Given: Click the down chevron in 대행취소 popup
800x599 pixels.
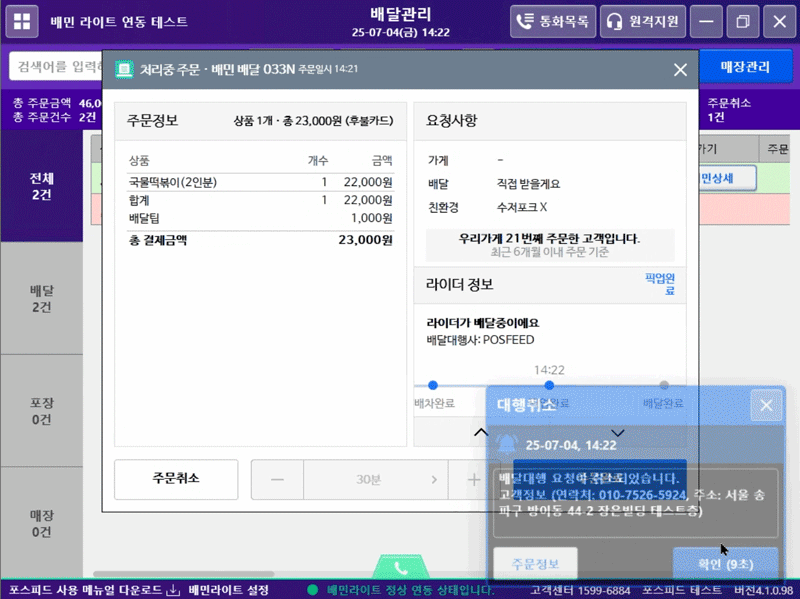Looking at the screenshot, I should [x=617, y=434].
